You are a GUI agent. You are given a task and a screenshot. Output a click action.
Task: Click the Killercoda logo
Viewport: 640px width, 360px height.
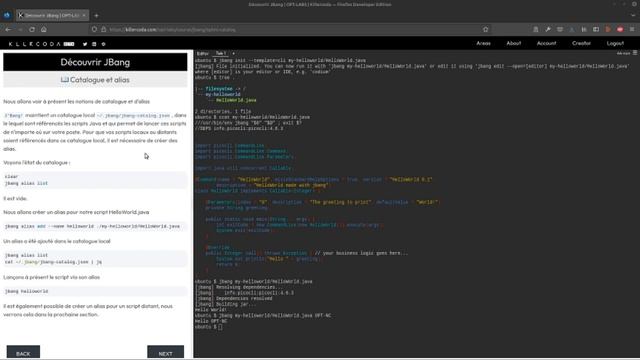click(x=41, y=44)
